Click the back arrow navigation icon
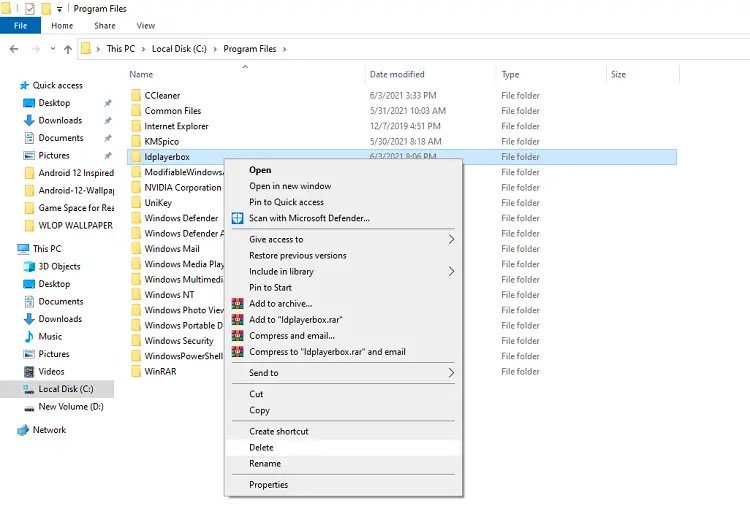750x514 pixels. point(14,49)
